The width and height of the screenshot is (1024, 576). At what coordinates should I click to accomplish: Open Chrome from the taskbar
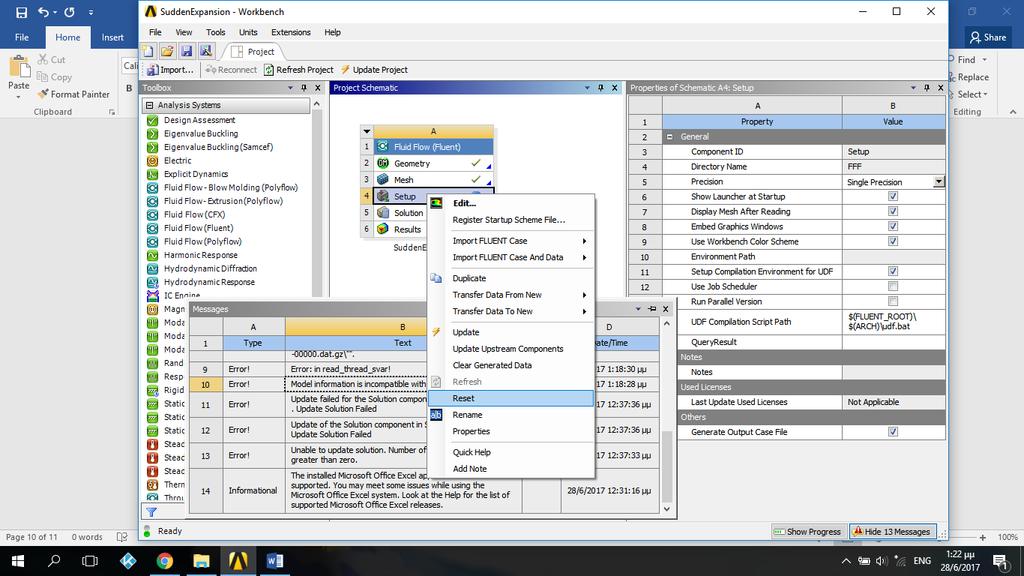coord(165,560)
